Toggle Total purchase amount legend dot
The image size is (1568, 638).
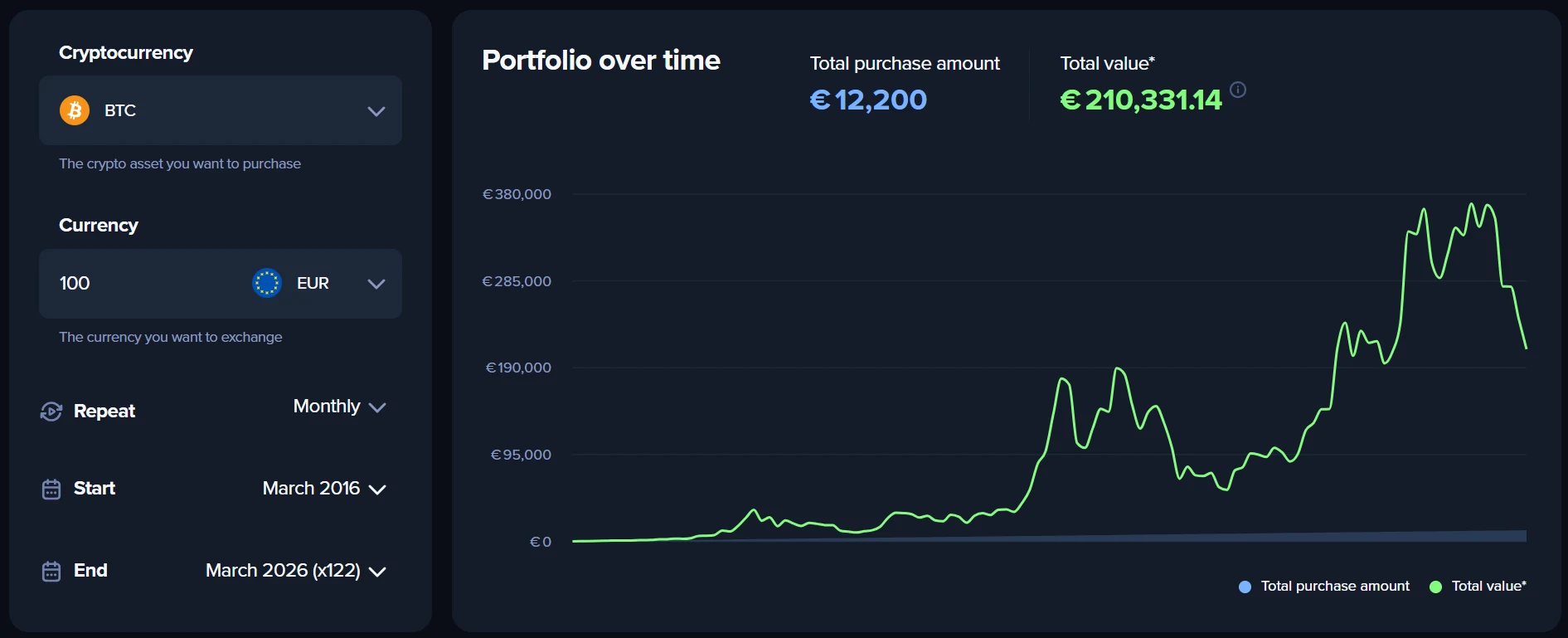(1245, 587)
